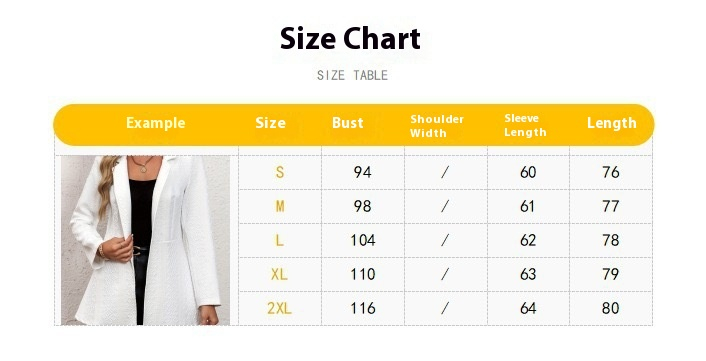Select the Example column header
706x361 pixels.
click(x=155, y=123)
